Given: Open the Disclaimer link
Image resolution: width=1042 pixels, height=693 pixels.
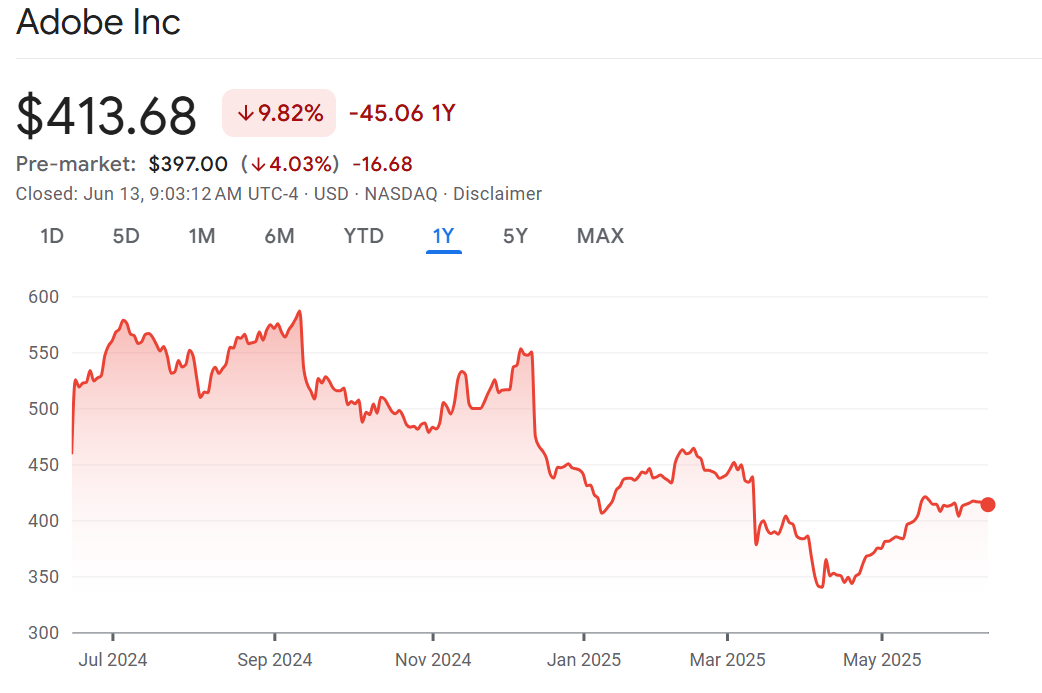Looking at the screenshot, I should 497,194.
